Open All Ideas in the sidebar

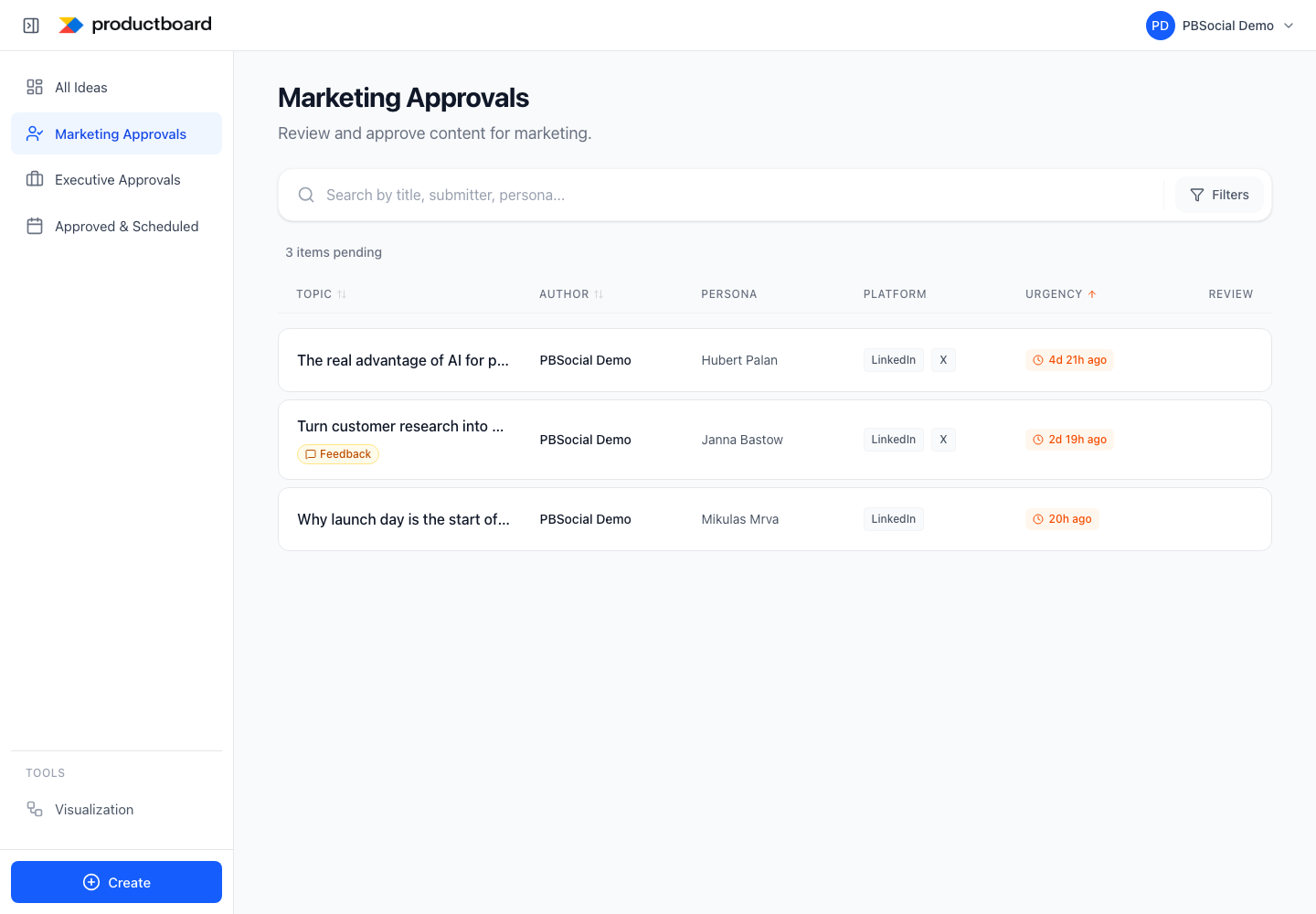coord(116,87)
